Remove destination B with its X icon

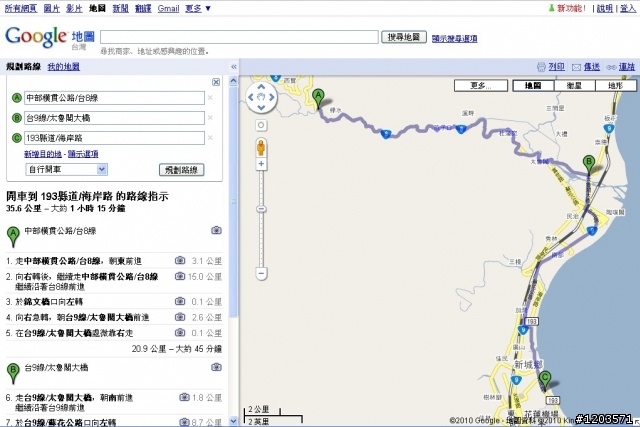tap(210, 118)
